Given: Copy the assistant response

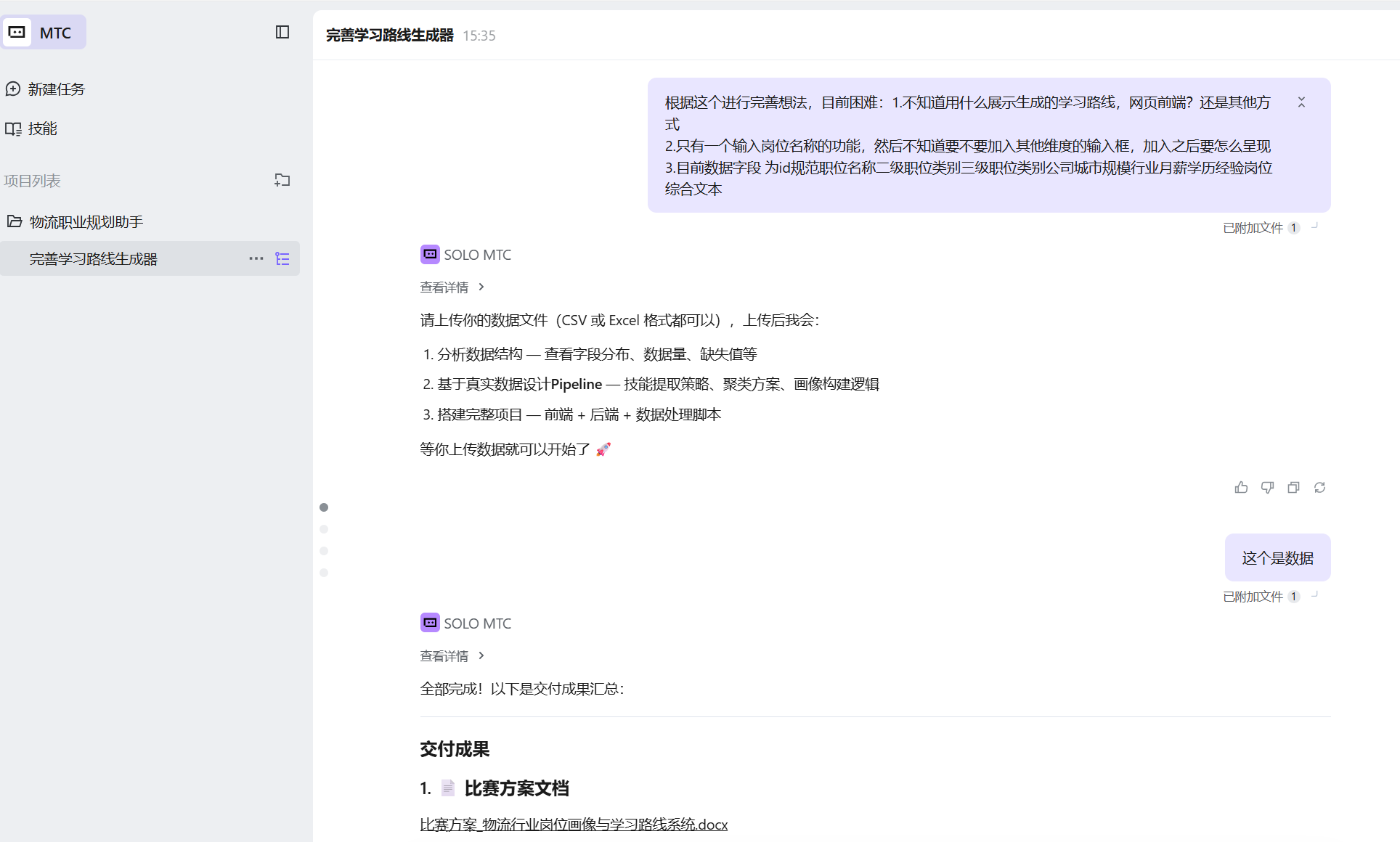Looking at the screenshot, I should point(1293,488).
